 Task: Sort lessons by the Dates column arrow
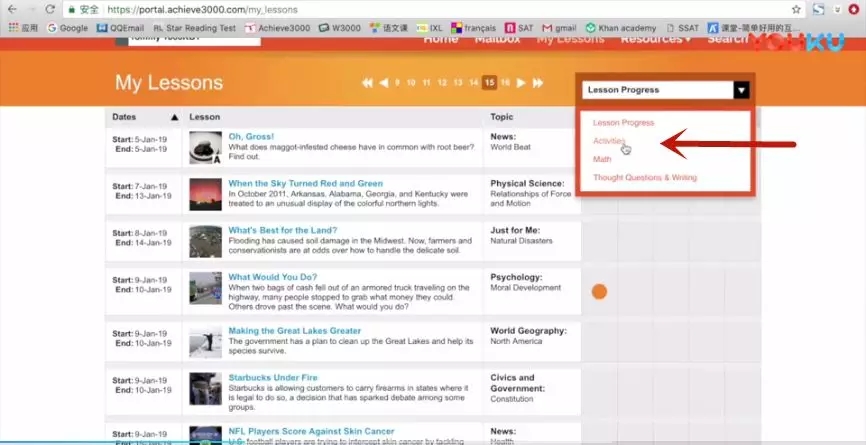click(175, 117)
